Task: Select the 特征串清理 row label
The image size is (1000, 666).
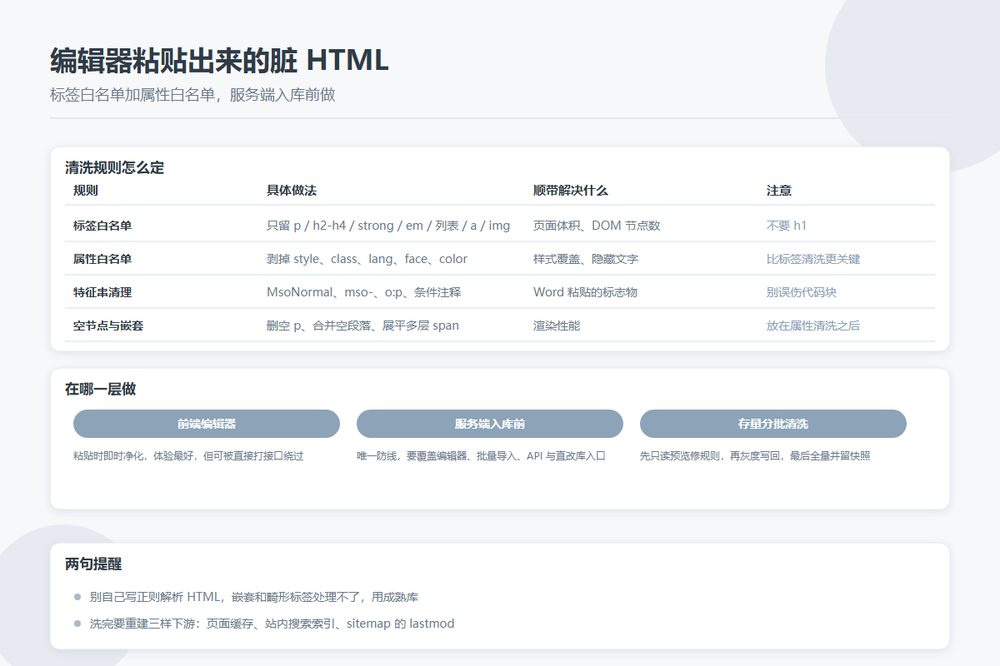Action: [103, 292]
